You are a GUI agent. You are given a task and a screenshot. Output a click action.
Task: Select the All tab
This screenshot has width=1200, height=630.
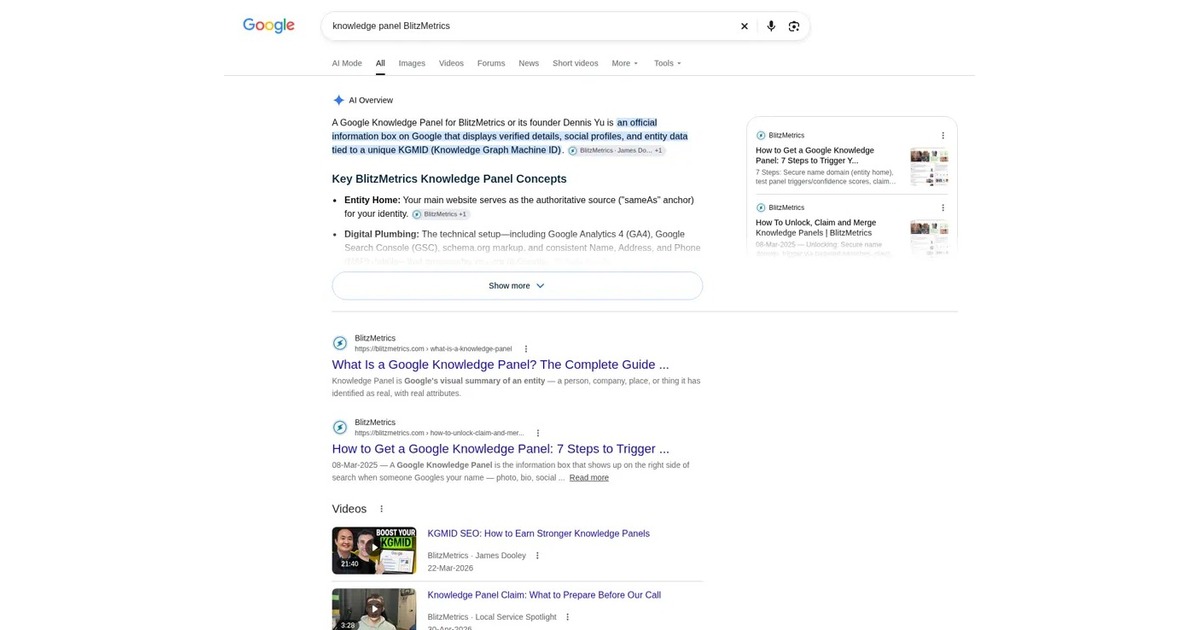coord(380,63)
